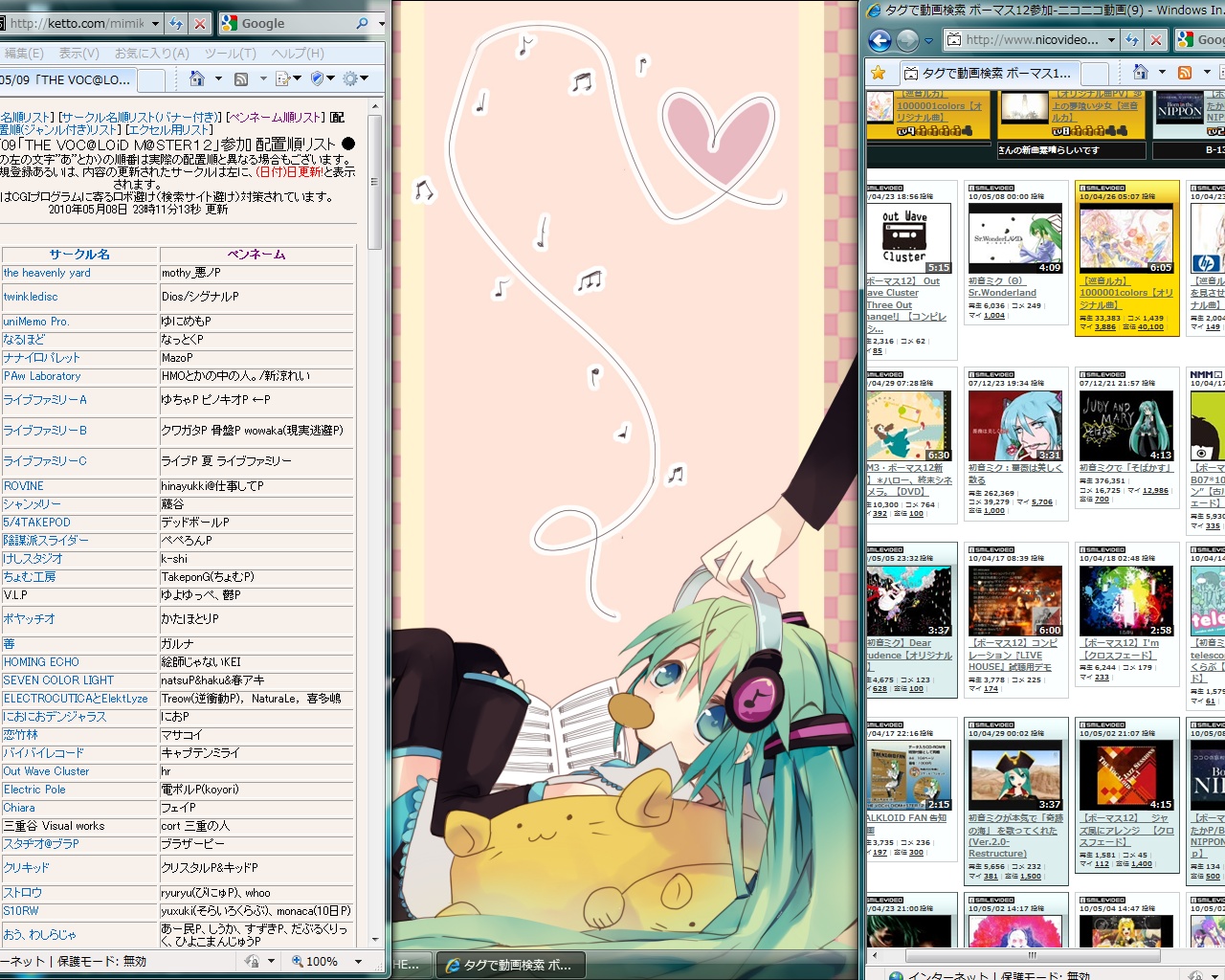Open Tools gear icon in left browser
This screenshot has width=1225, height=980.
350,78
